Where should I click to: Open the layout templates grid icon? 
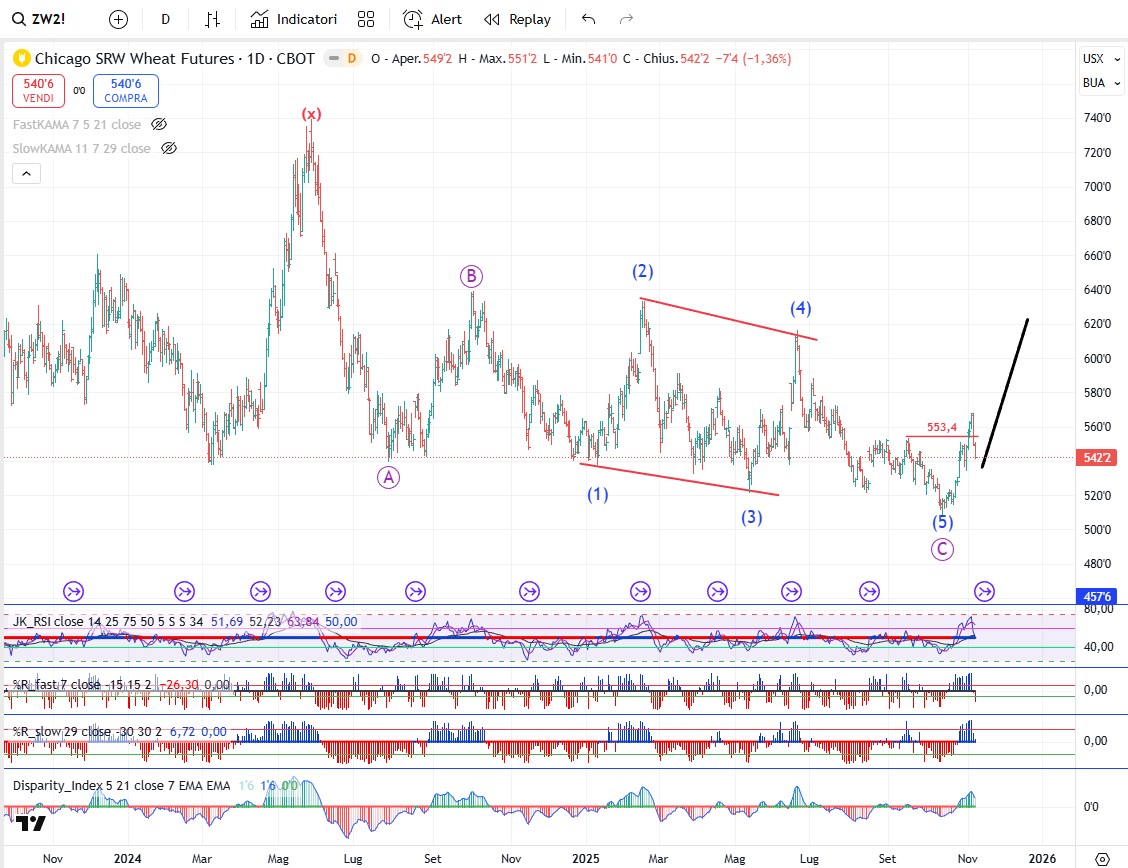coord(365,19)
